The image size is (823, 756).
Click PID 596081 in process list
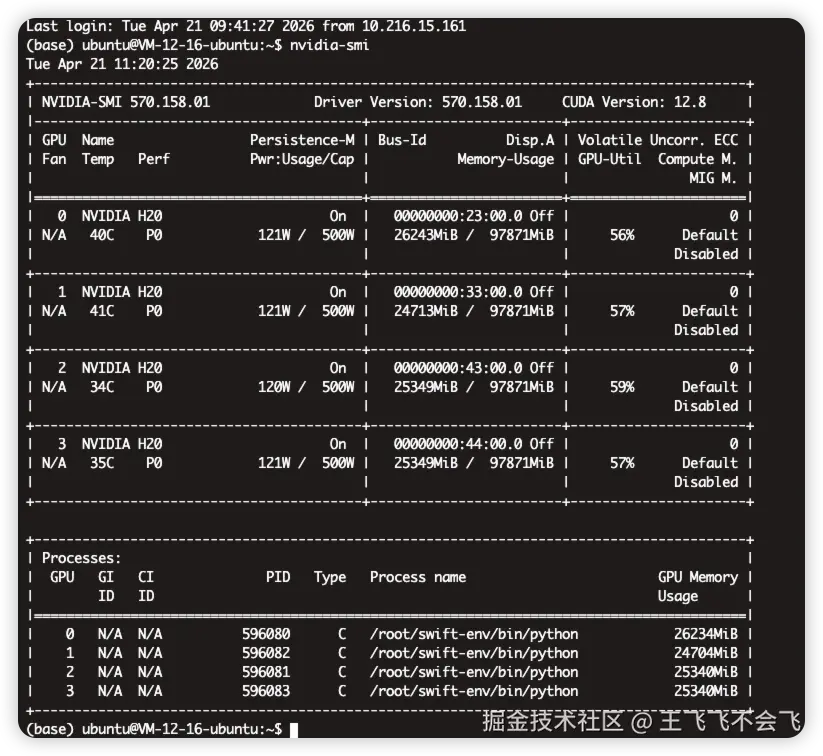[x=266, y=672]
